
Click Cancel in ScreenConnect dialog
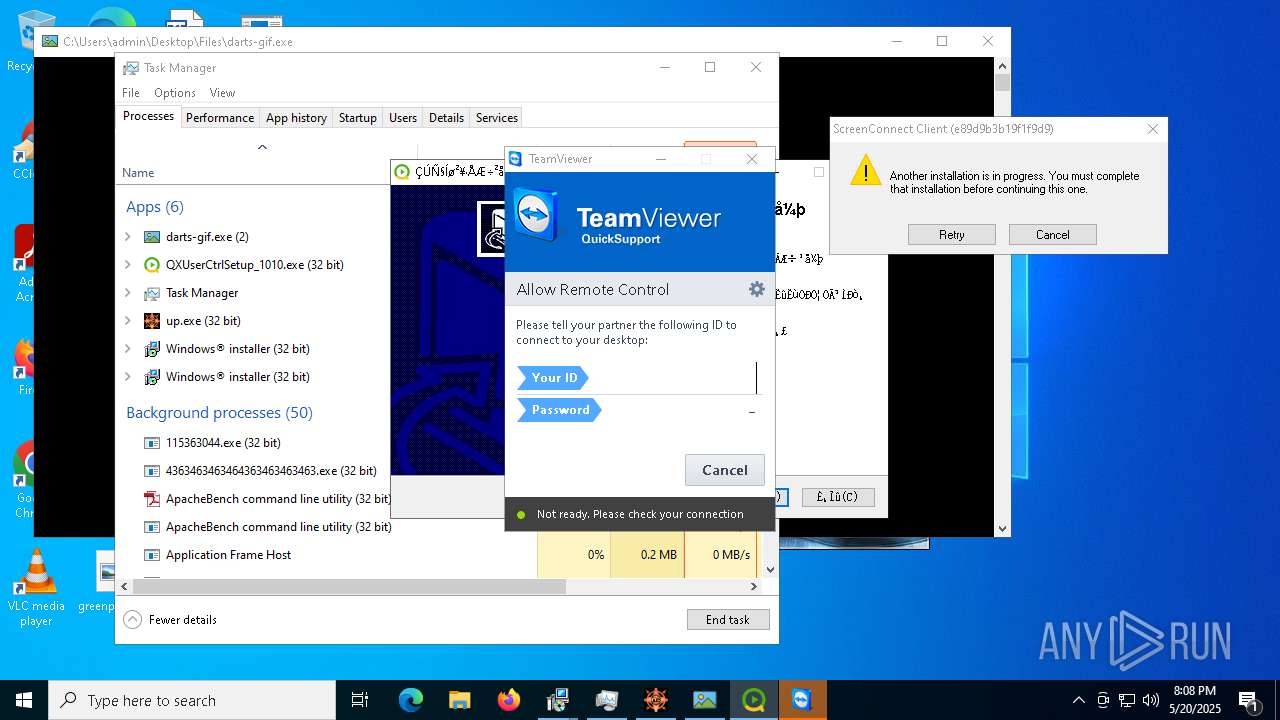coord(1053,235)
